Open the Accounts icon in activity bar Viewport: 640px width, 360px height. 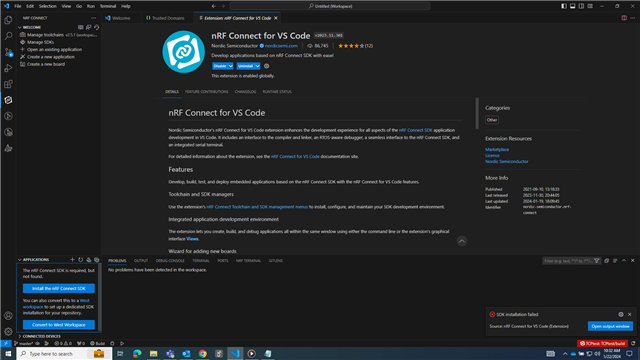pyautogui.click(x=8, y=316)
